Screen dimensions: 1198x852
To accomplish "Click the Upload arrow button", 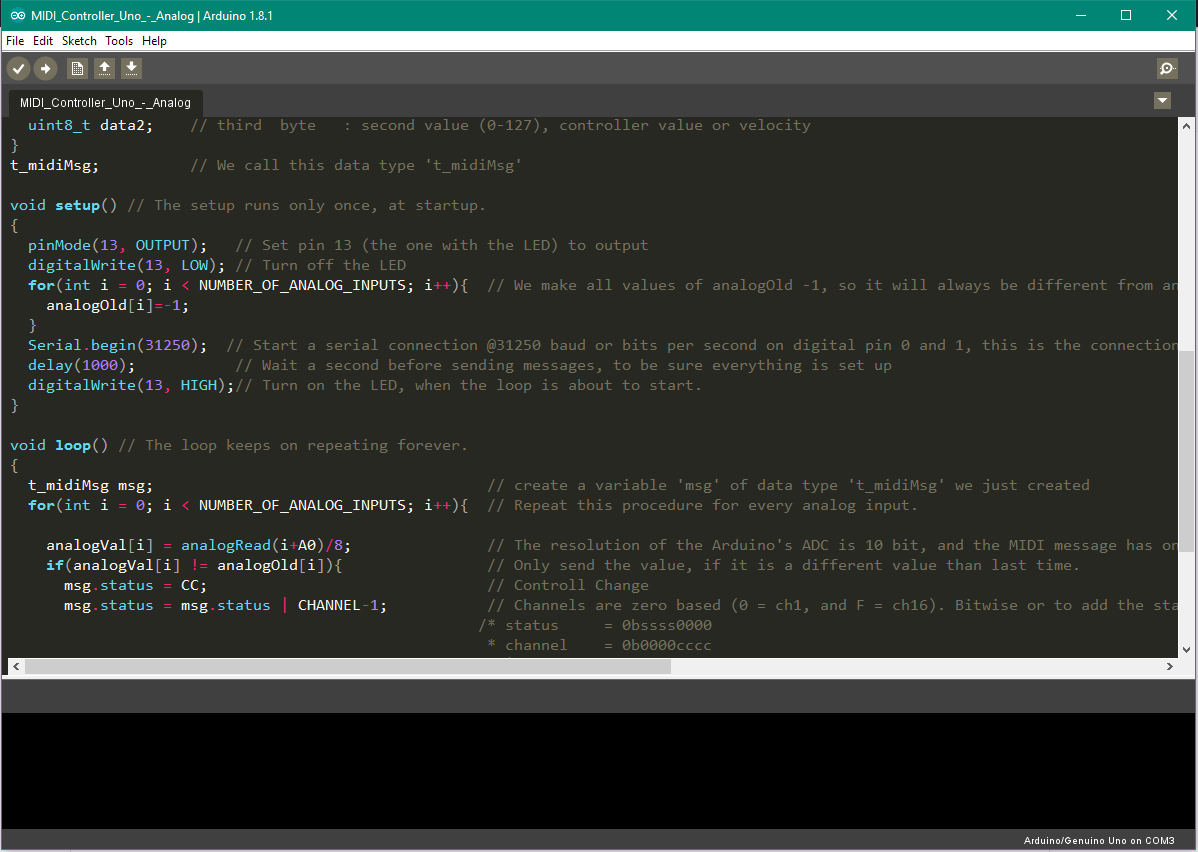I will pos(46,69).
